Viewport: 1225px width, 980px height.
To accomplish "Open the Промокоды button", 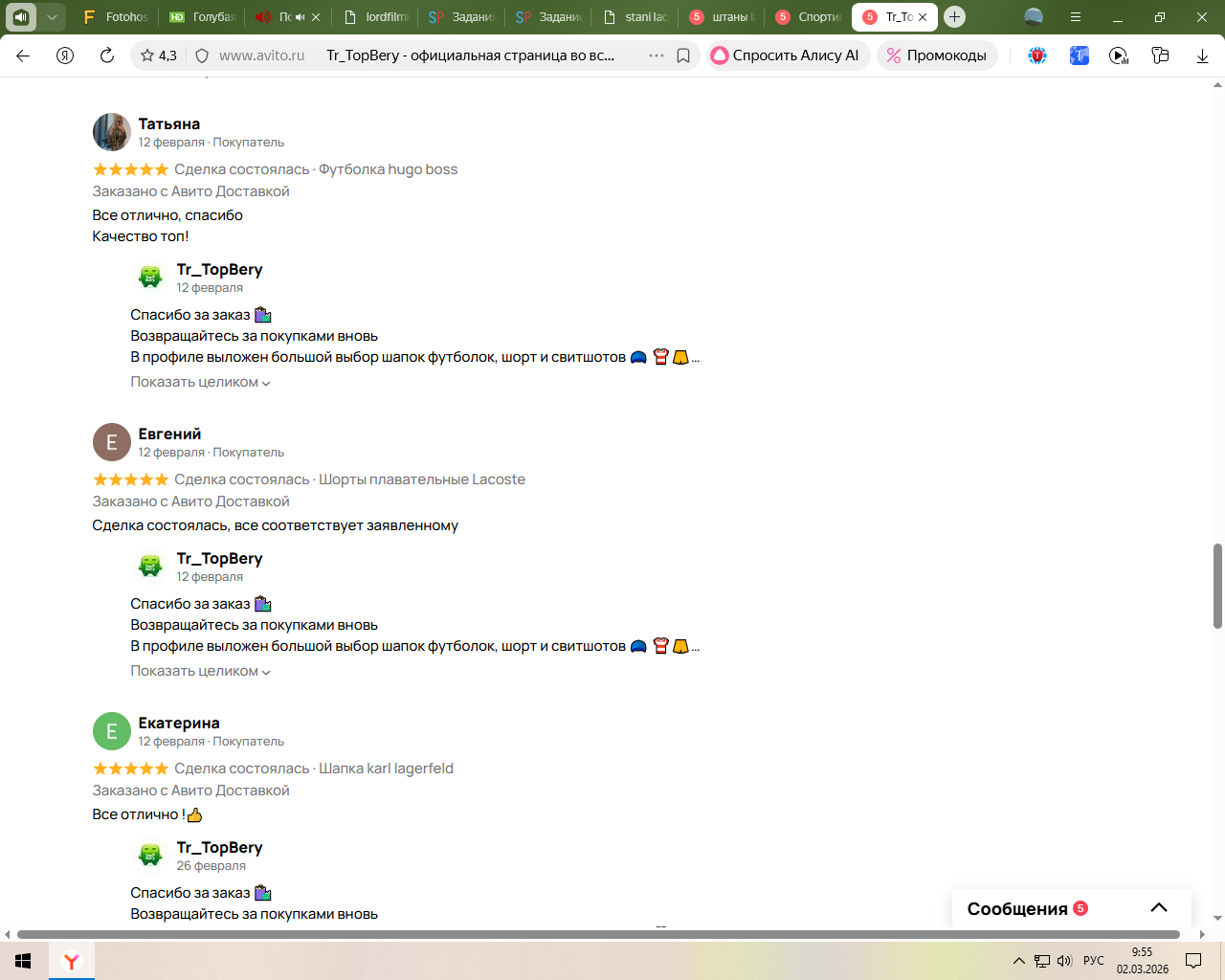I will pyautogui.click(x=937, y=56).
